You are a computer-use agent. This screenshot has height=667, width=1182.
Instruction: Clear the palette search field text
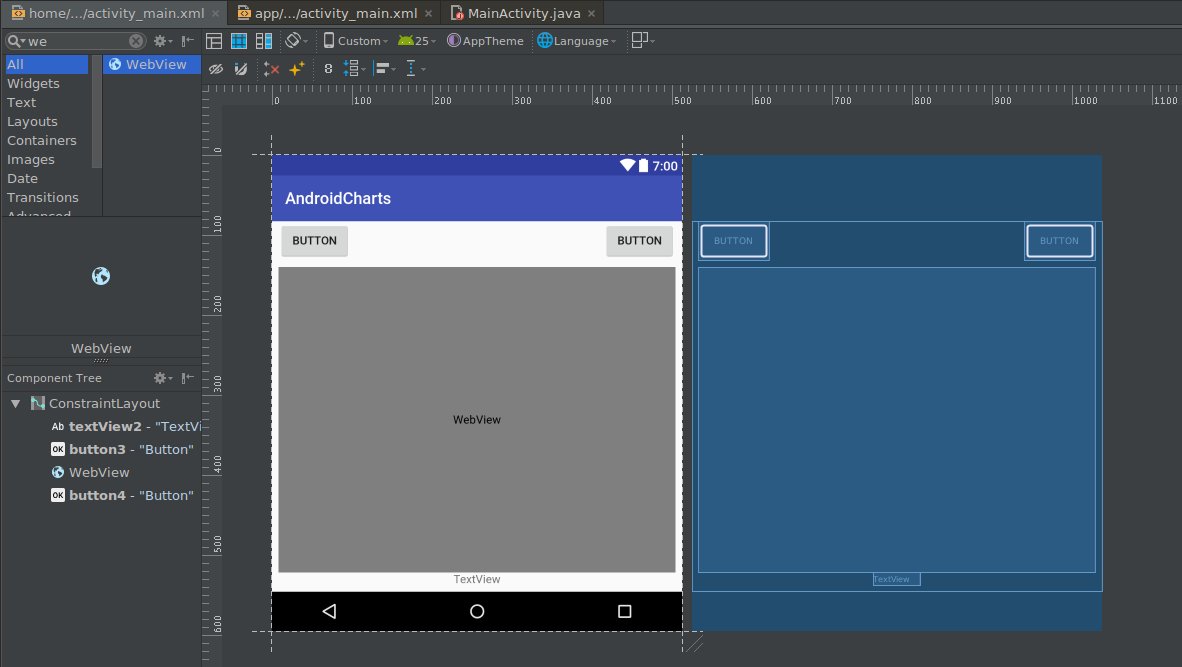coord(136,41)
